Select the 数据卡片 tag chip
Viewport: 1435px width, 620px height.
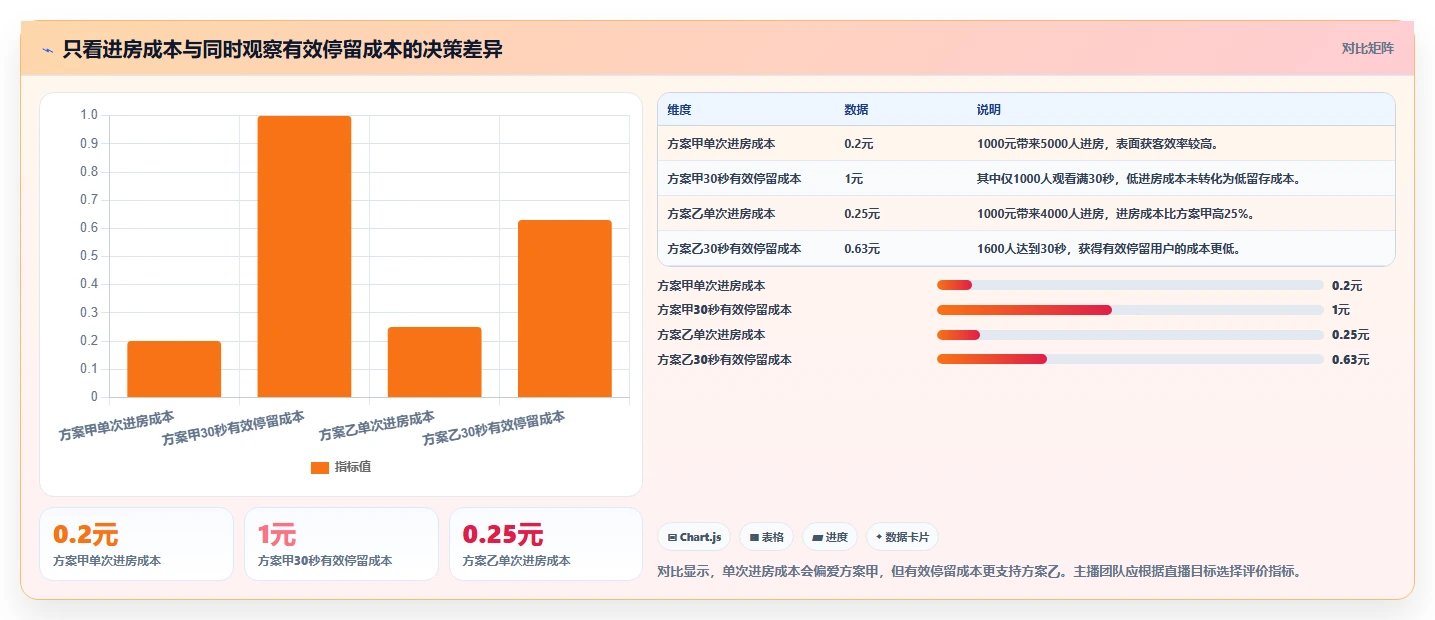[902, 537]
